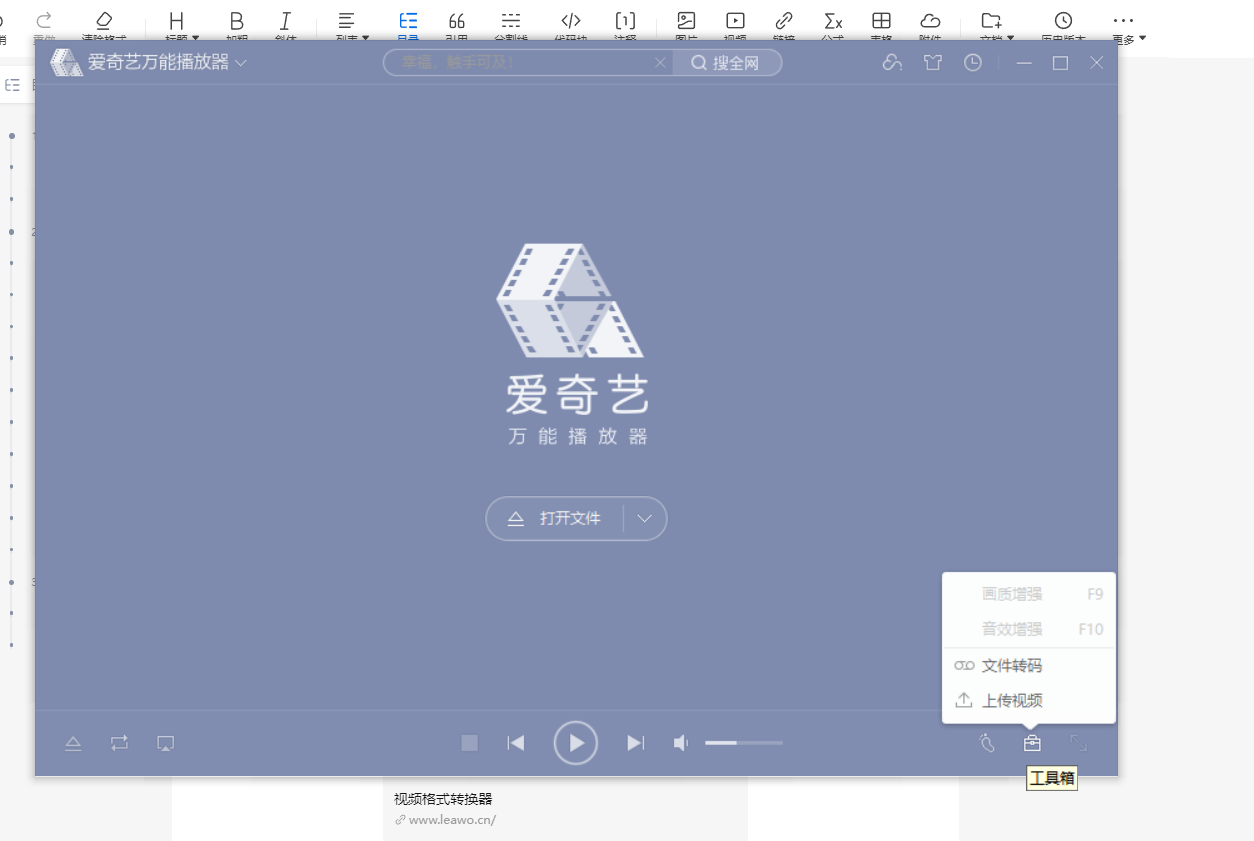Open play history clock icon in player

click(x=973, y=63)
